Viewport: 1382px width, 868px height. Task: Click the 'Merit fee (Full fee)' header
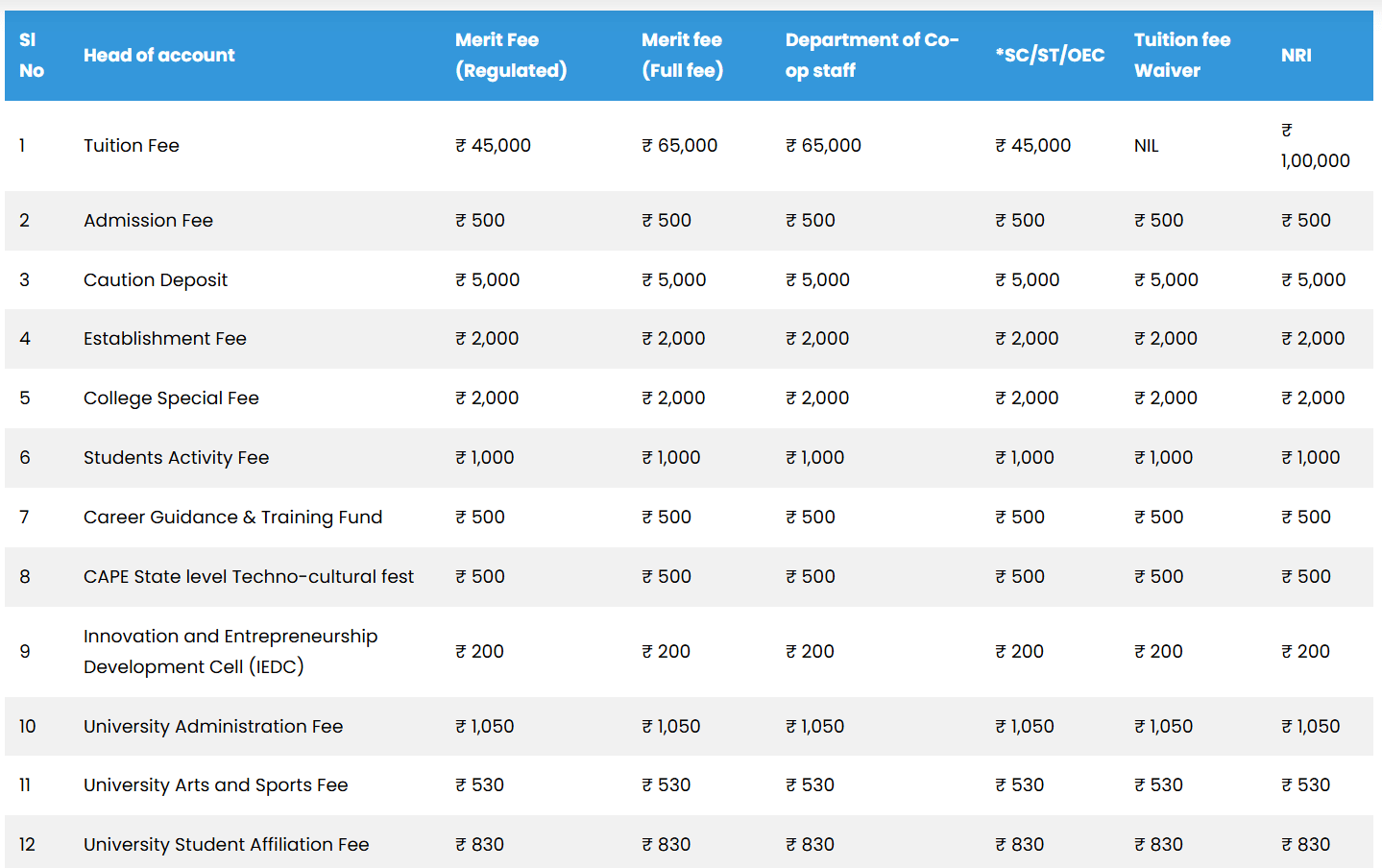(x=682, y=55)
